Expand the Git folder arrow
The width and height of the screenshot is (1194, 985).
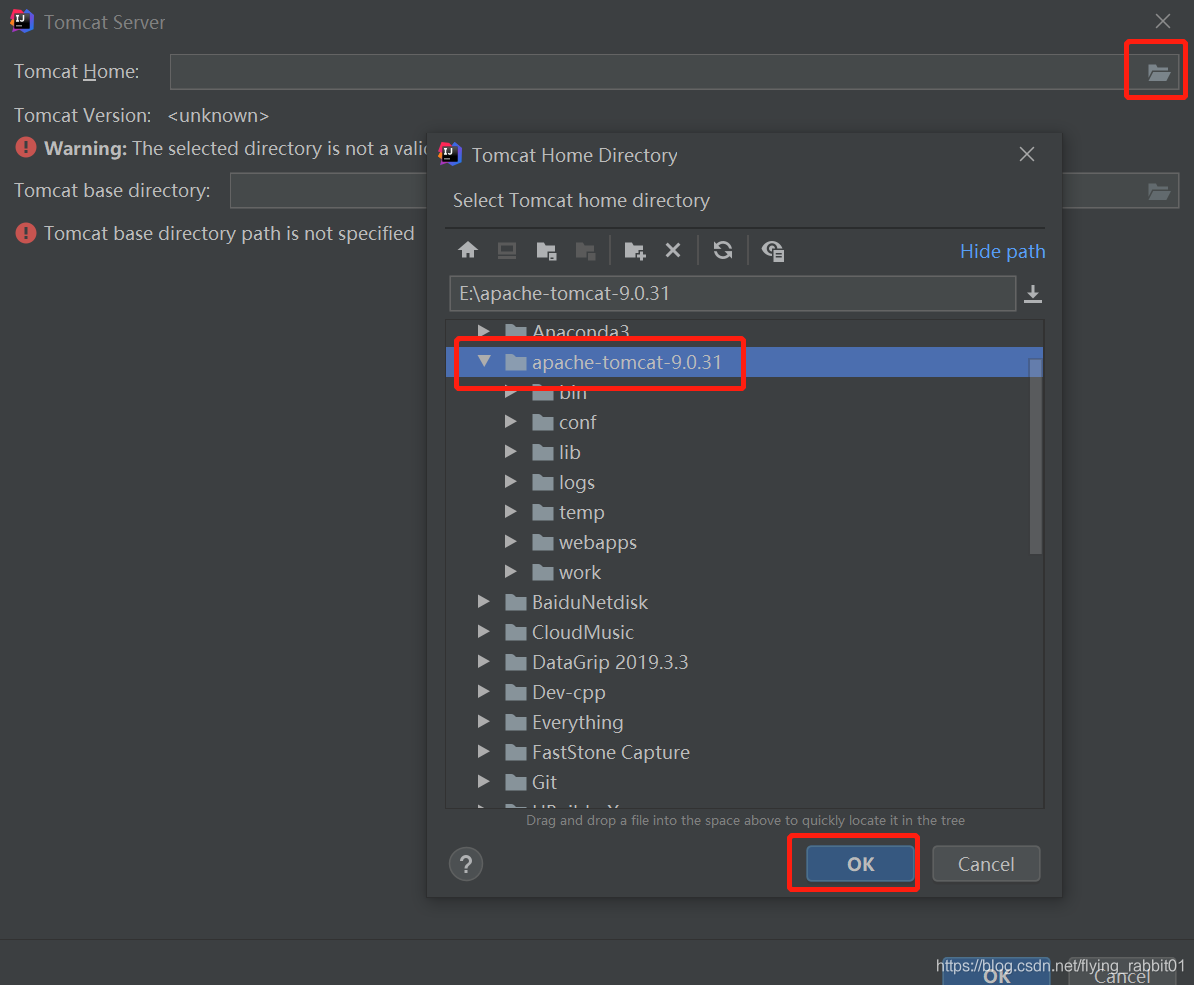click(x=484, y=781)
